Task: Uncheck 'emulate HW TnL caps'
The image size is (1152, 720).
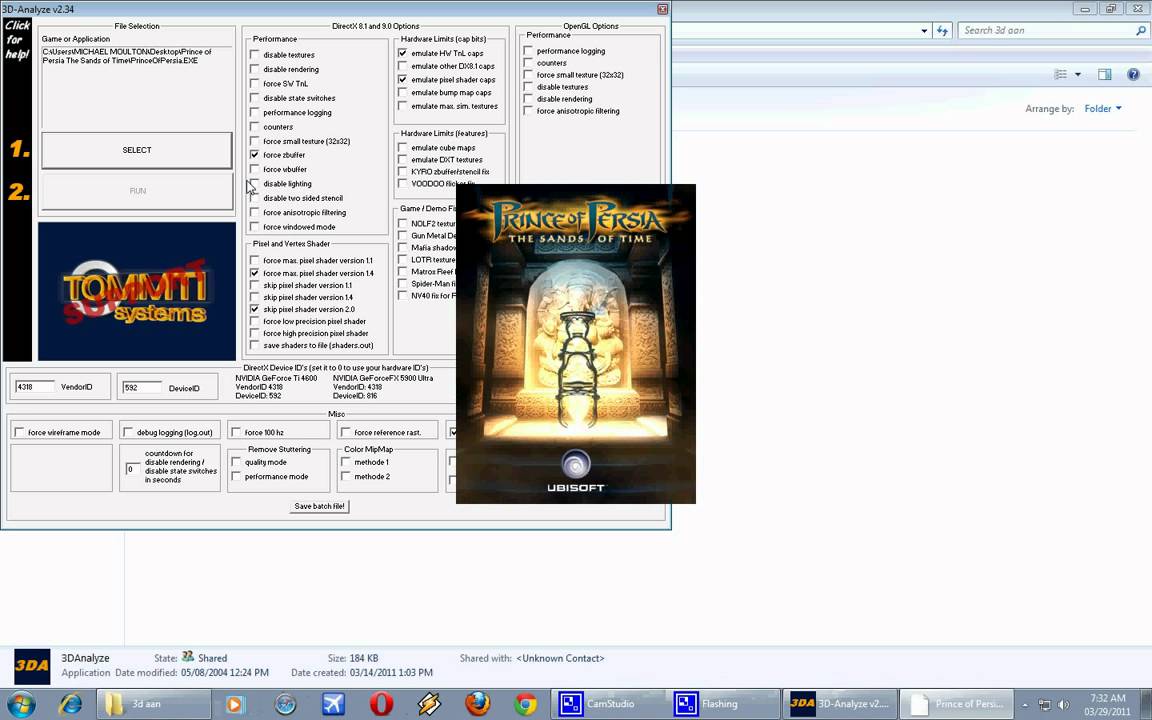Action: [x=403, y=53]
